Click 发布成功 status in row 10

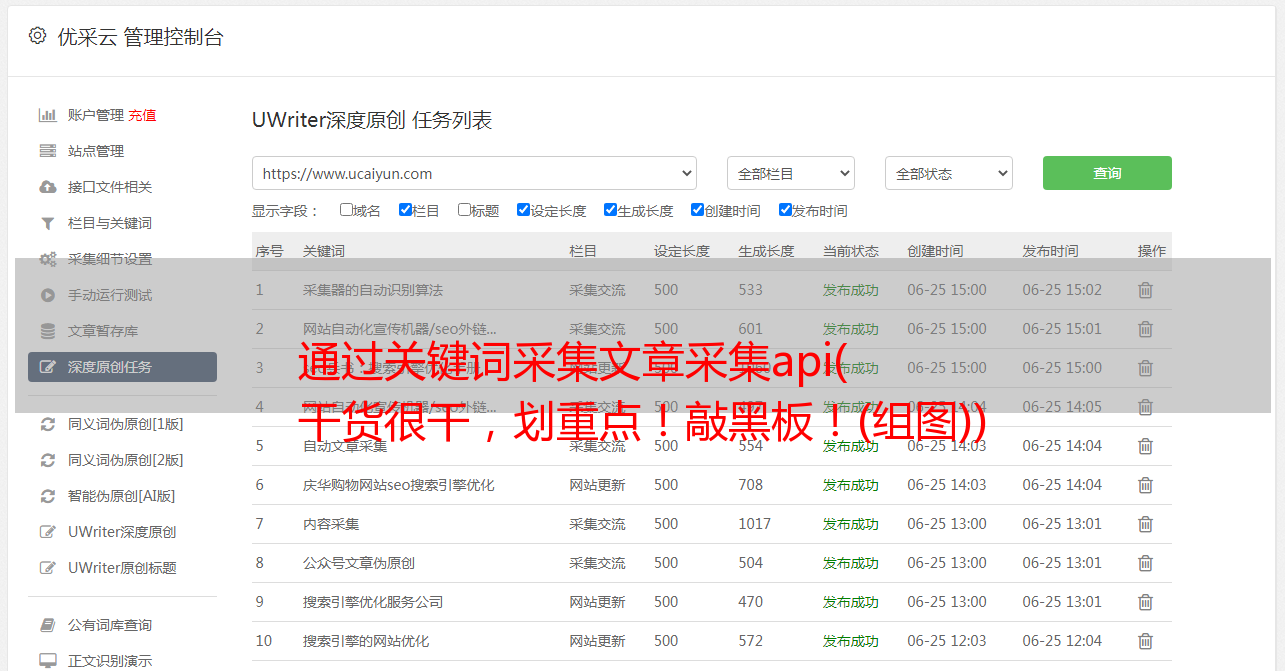(x=851, y=641)
